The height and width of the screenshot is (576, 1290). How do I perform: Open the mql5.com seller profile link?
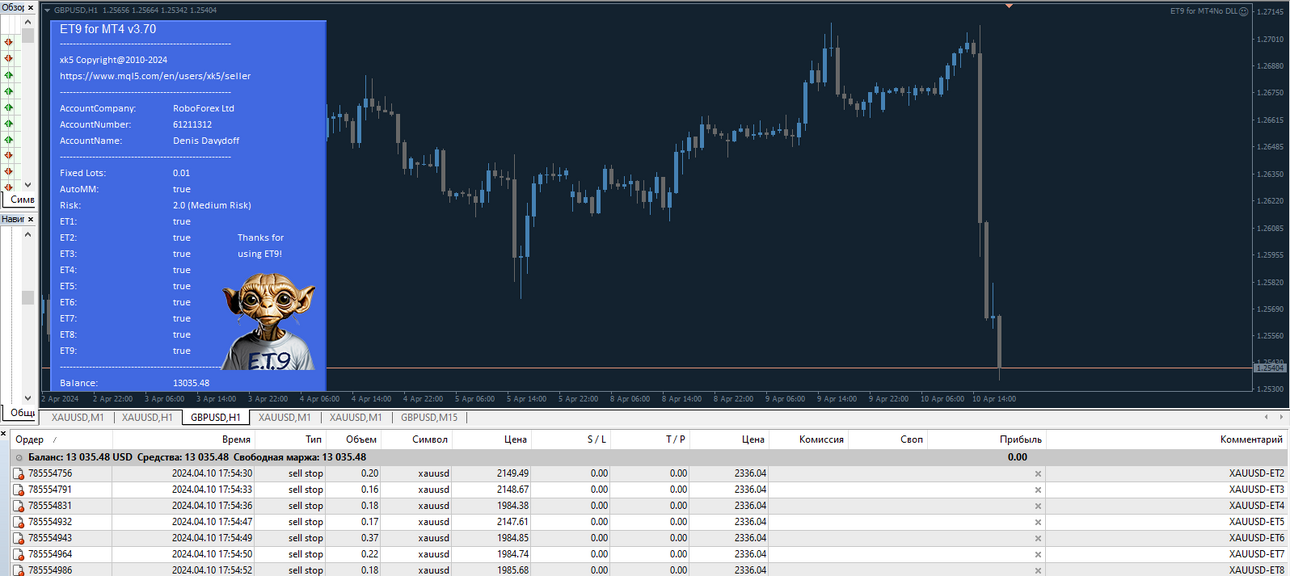pyautogui.click(x=155, y=76)
